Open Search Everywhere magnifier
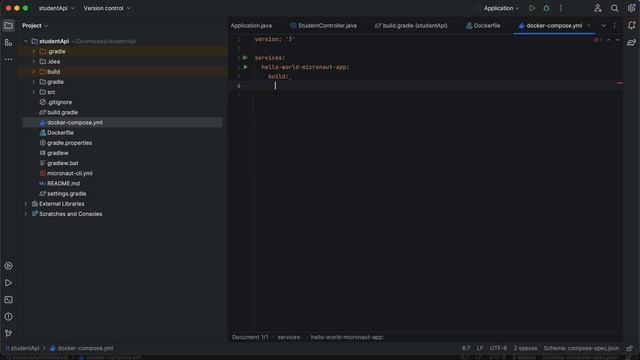640x360 pixels. [614, 8]
